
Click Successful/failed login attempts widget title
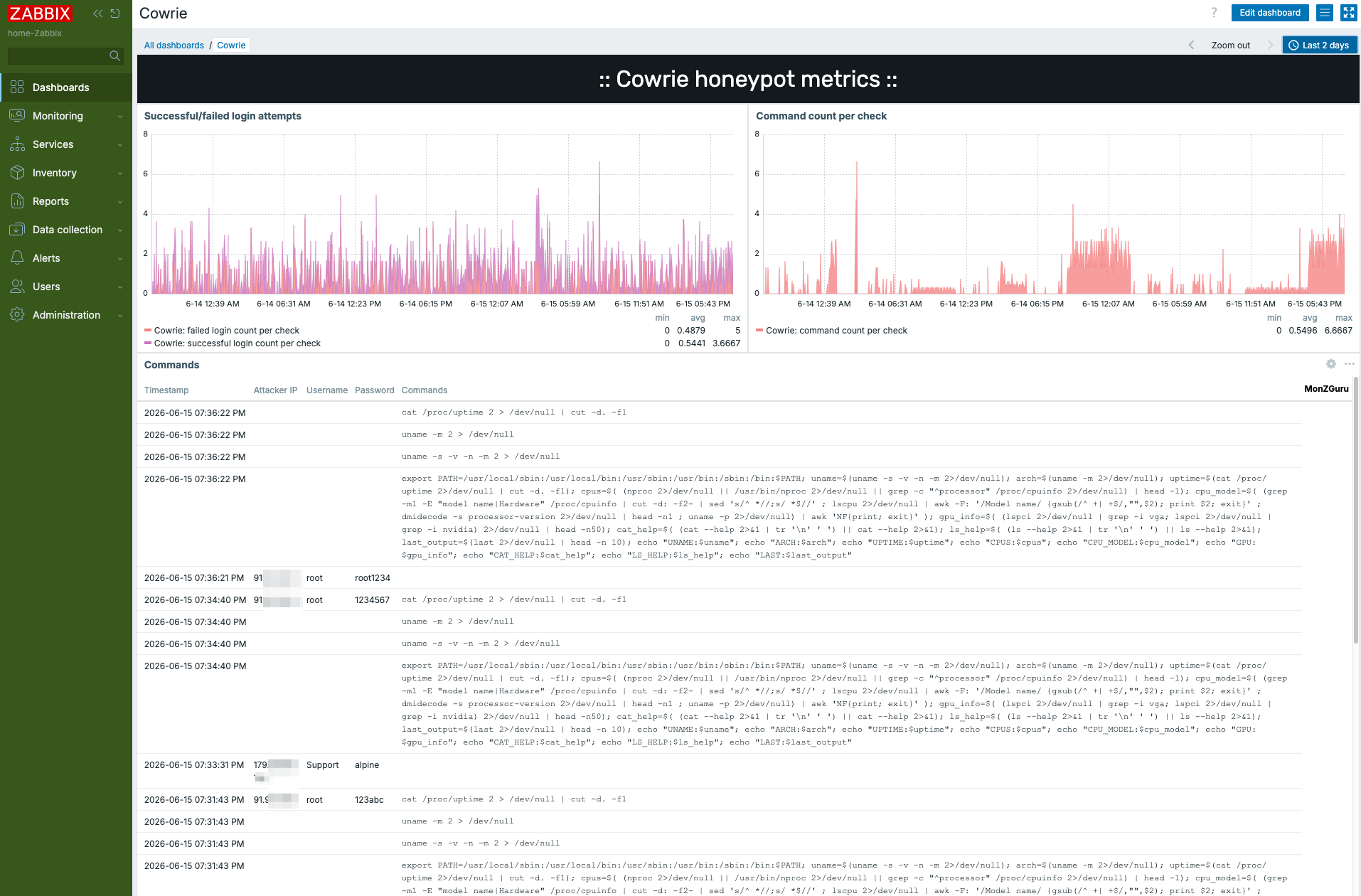tap(223, 116)
